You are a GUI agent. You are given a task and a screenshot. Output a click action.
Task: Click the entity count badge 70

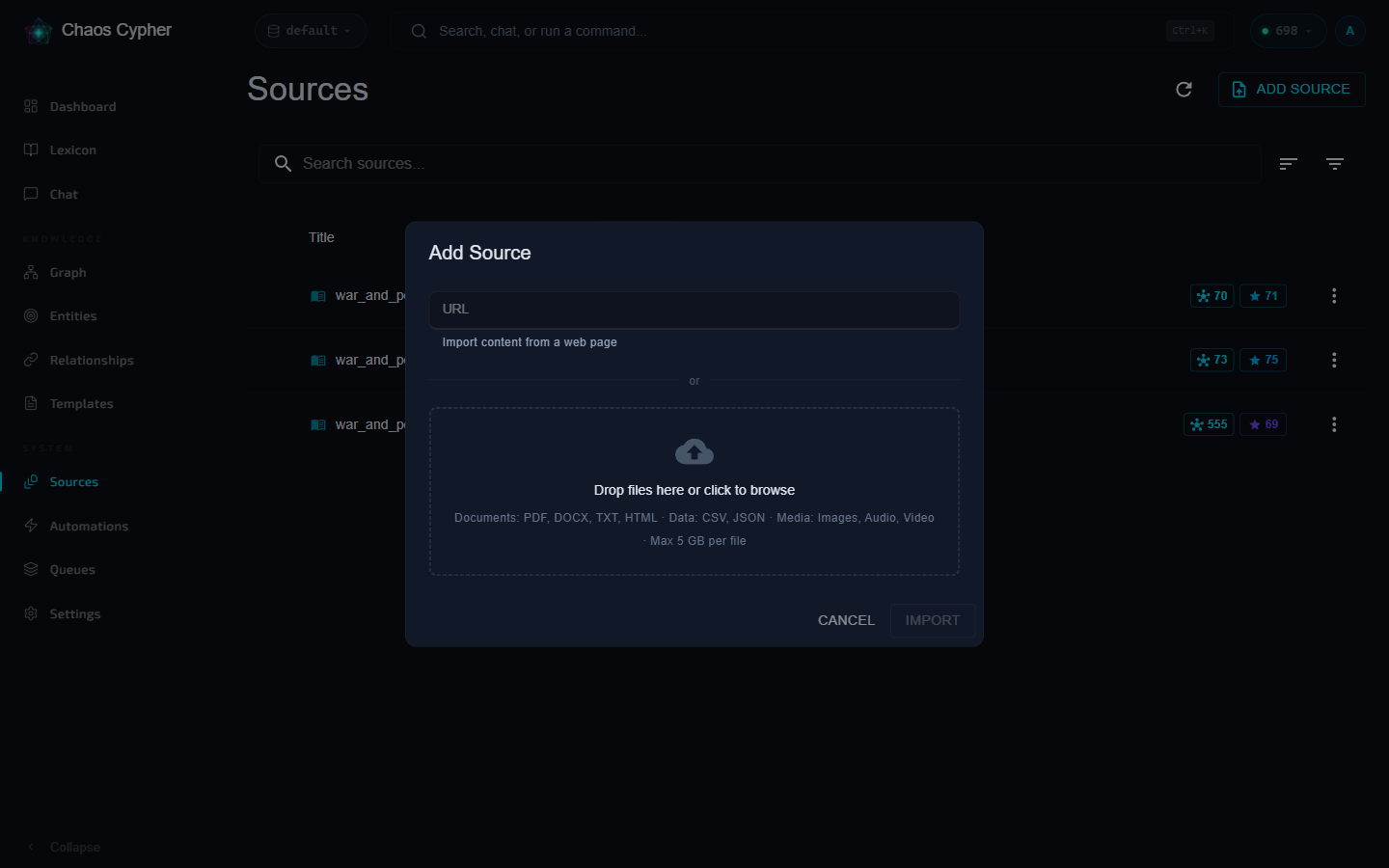pos(1212,296)
